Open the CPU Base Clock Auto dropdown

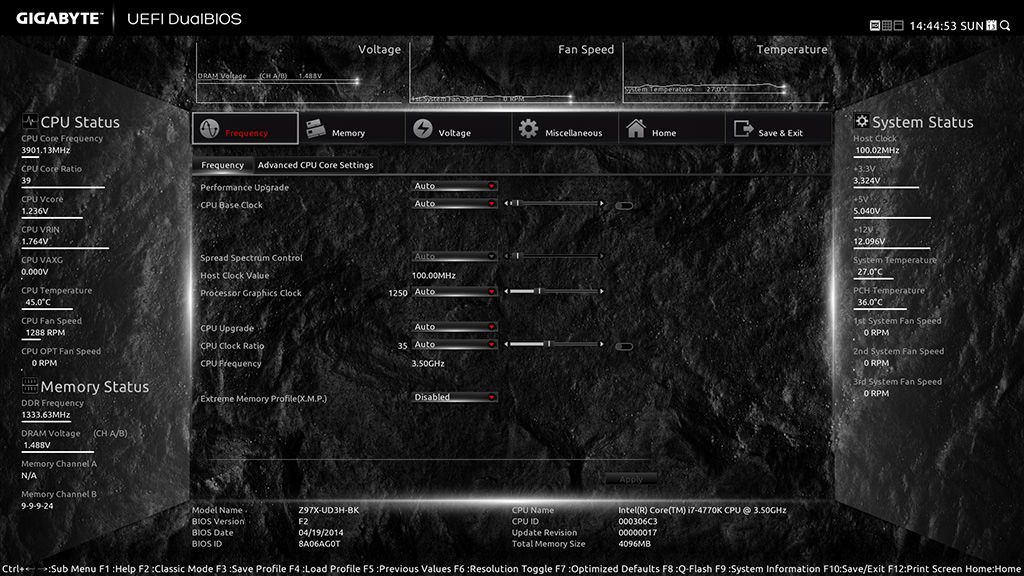(455, 204)
